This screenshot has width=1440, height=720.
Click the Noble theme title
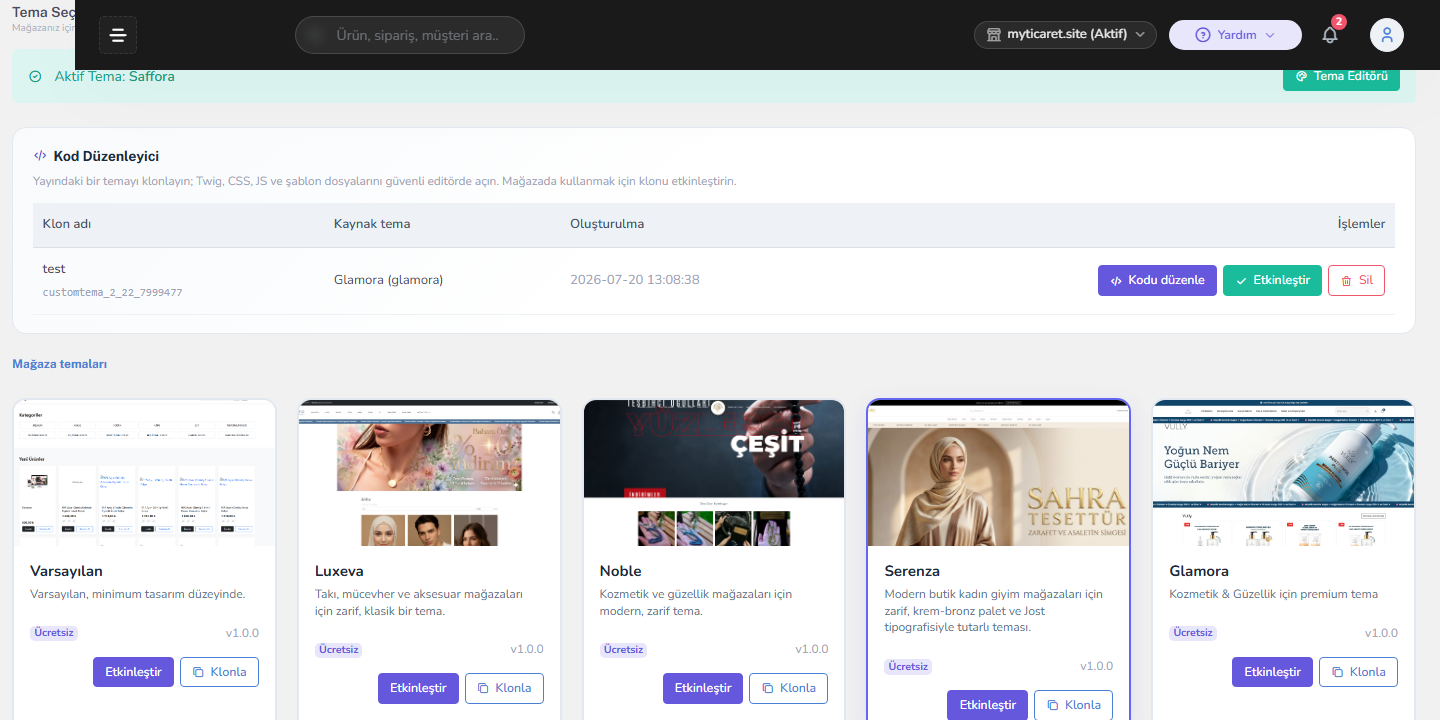pos(620,571)
